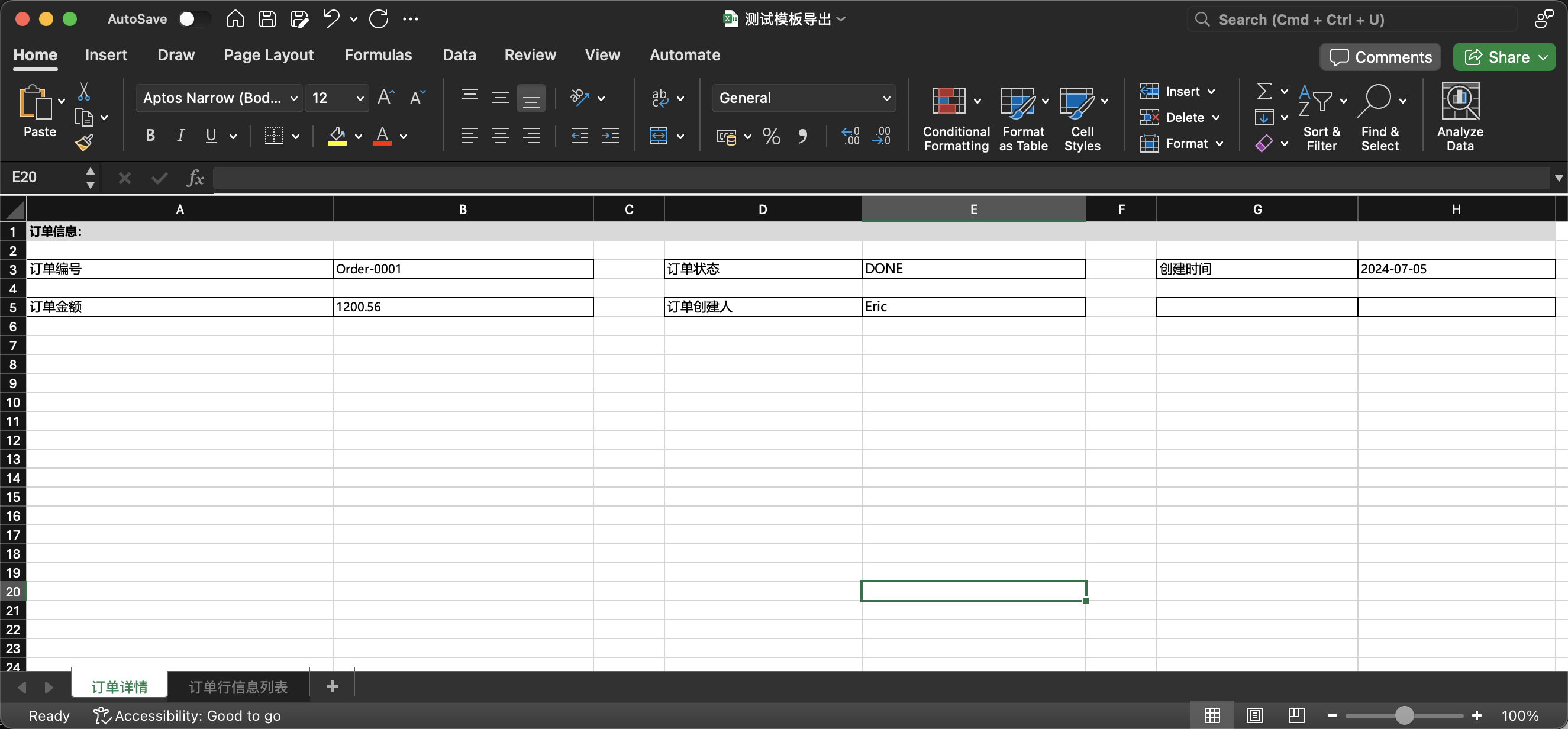The width and height of the screenshot is (1568, 729).
Task: Apply yellow fill color
Action: click(337, 136)
